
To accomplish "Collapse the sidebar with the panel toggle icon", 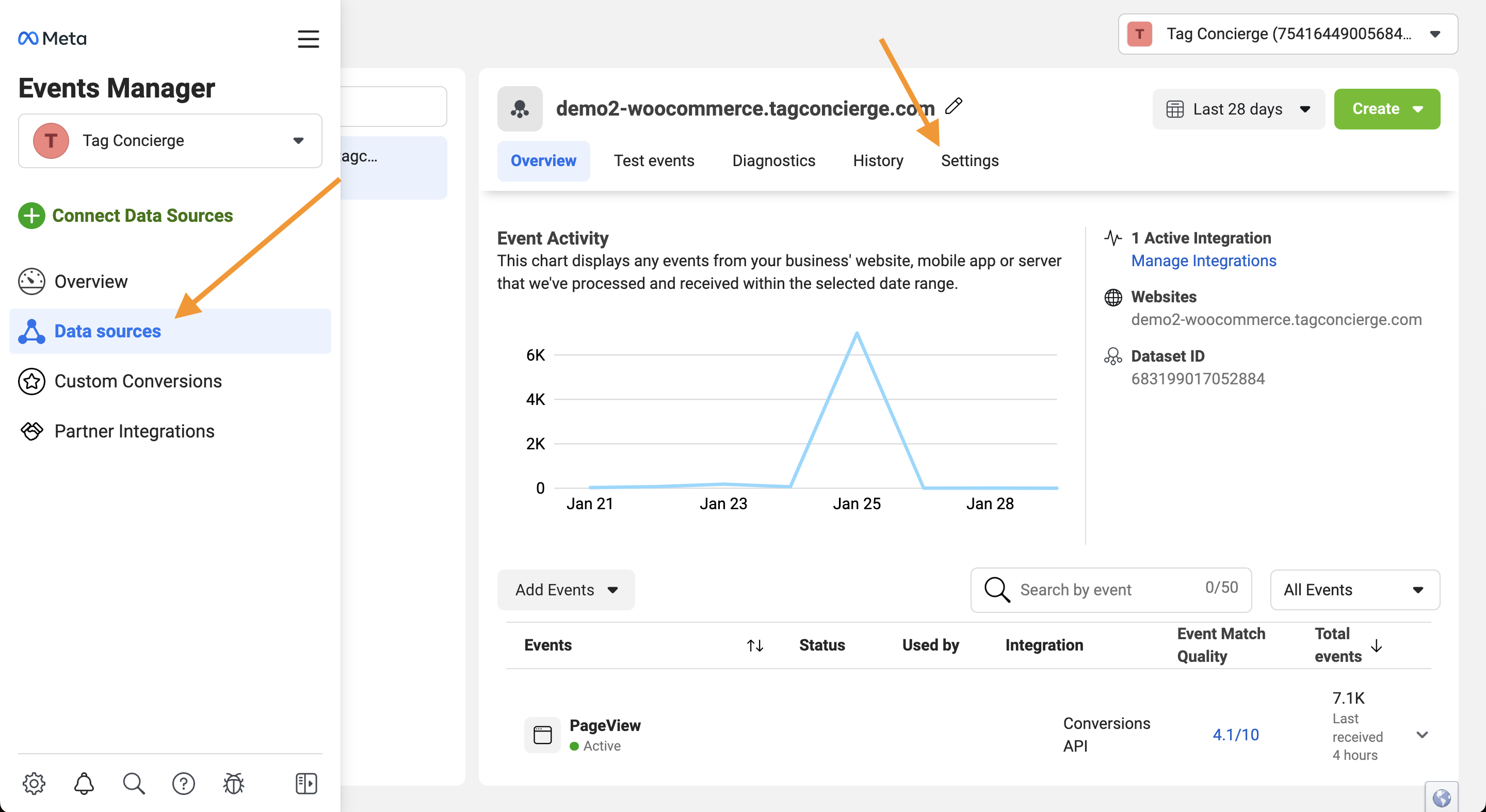I will (306, 783).
